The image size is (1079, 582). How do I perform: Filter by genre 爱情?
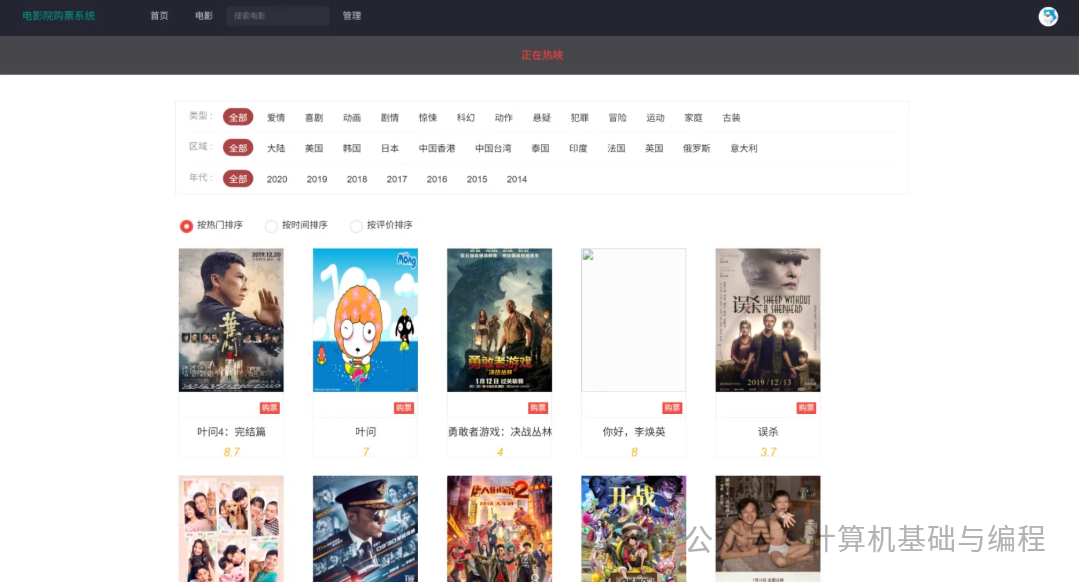276,118
